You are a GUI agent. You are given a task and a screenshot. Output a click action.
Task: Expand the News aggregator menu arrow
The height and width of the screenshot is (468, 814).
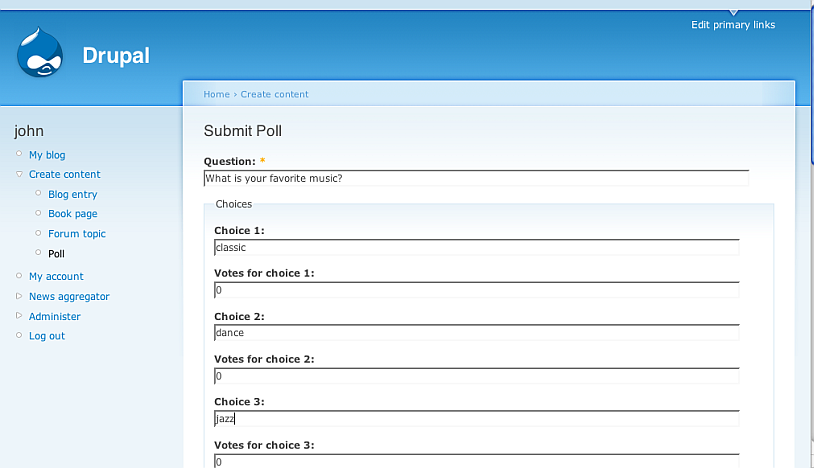point(19,296)
